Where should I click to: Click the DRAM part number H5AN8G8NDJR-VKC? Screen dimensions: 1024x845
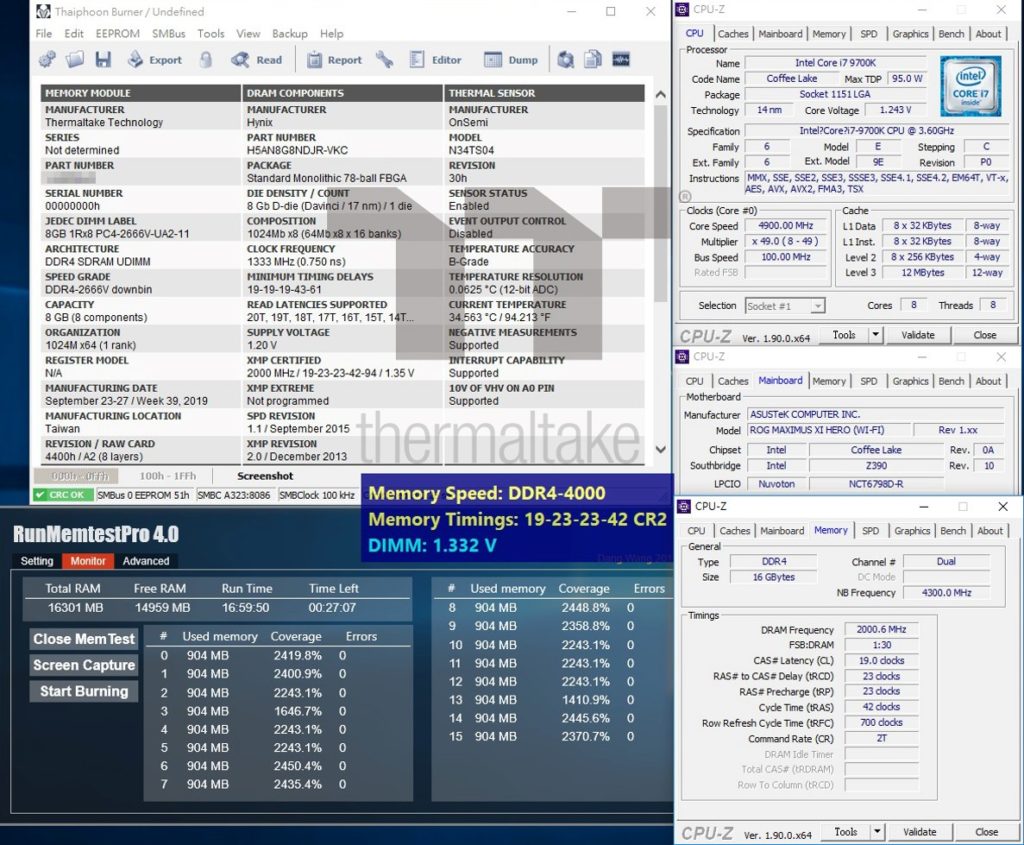point(297,150)
